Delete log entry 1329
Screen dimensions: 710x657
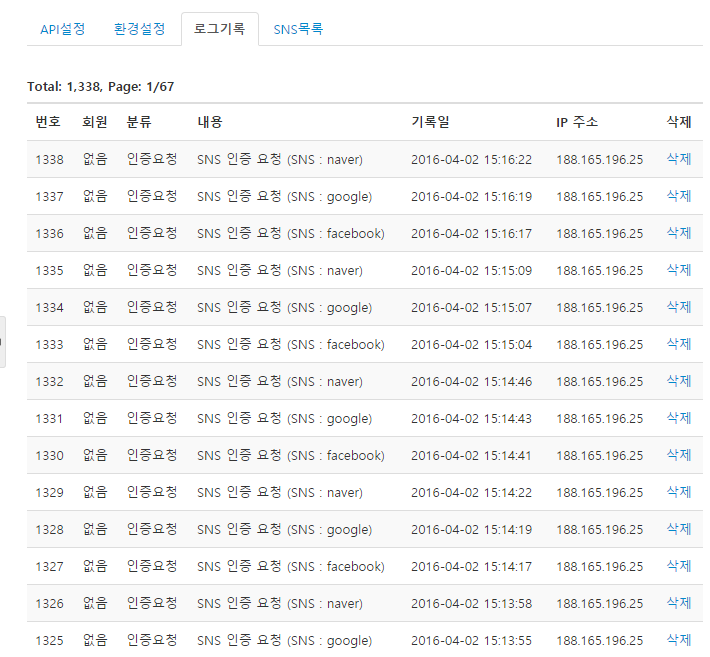pyautogui.click(x=678, y=492)
